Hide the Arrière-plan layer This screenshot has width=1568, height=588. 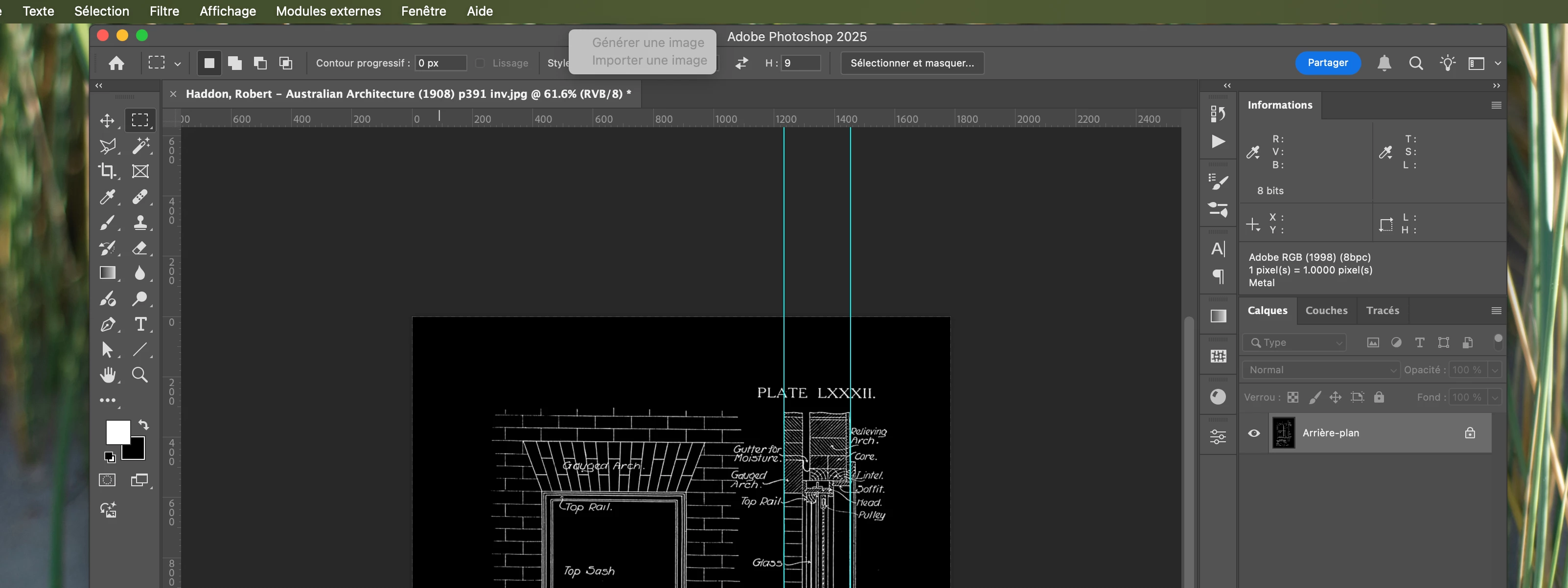[x=1254, y=433]
